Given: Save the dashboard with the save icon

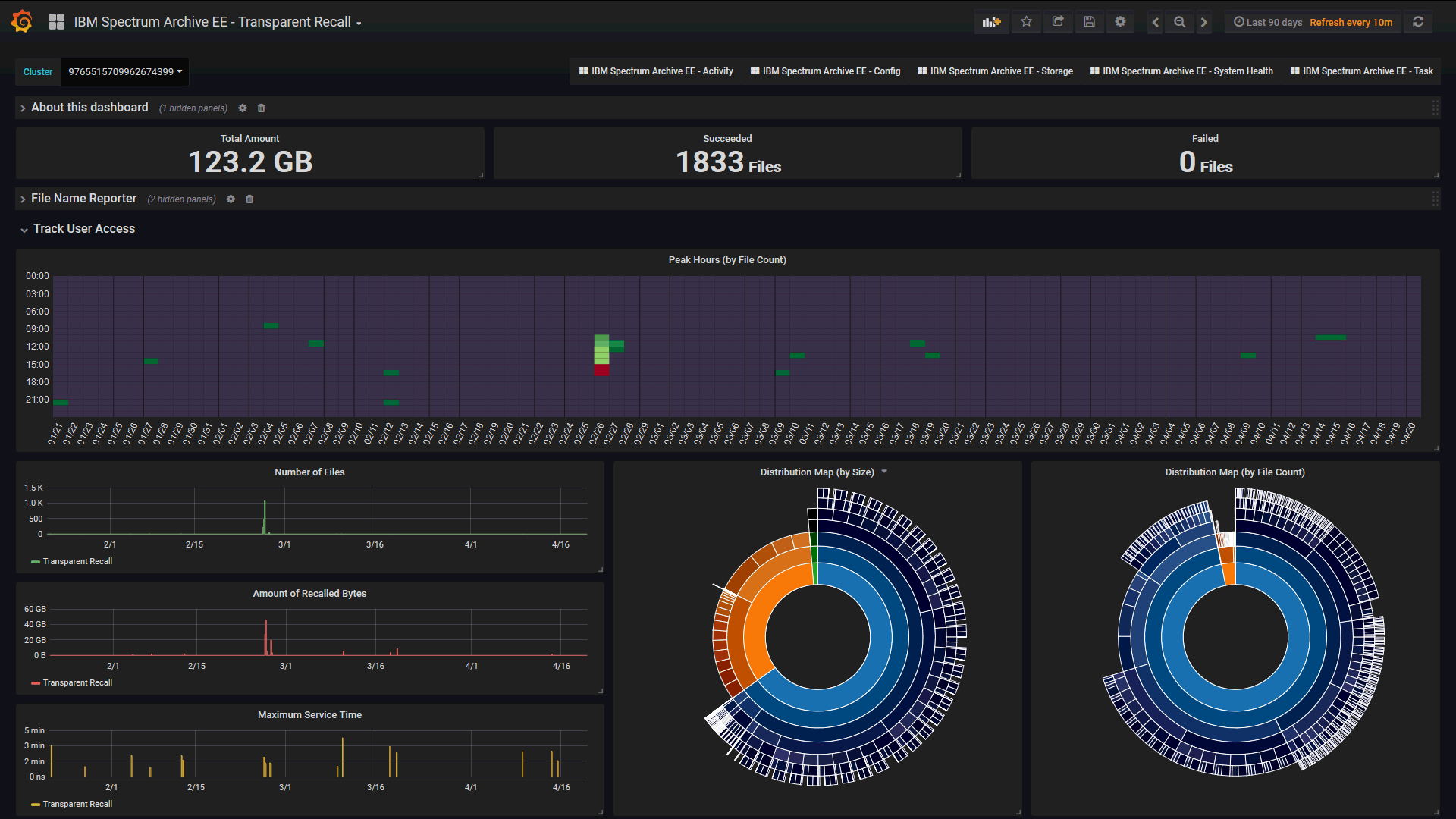Looking at the screenshot, I should (x=1090, y=21).
